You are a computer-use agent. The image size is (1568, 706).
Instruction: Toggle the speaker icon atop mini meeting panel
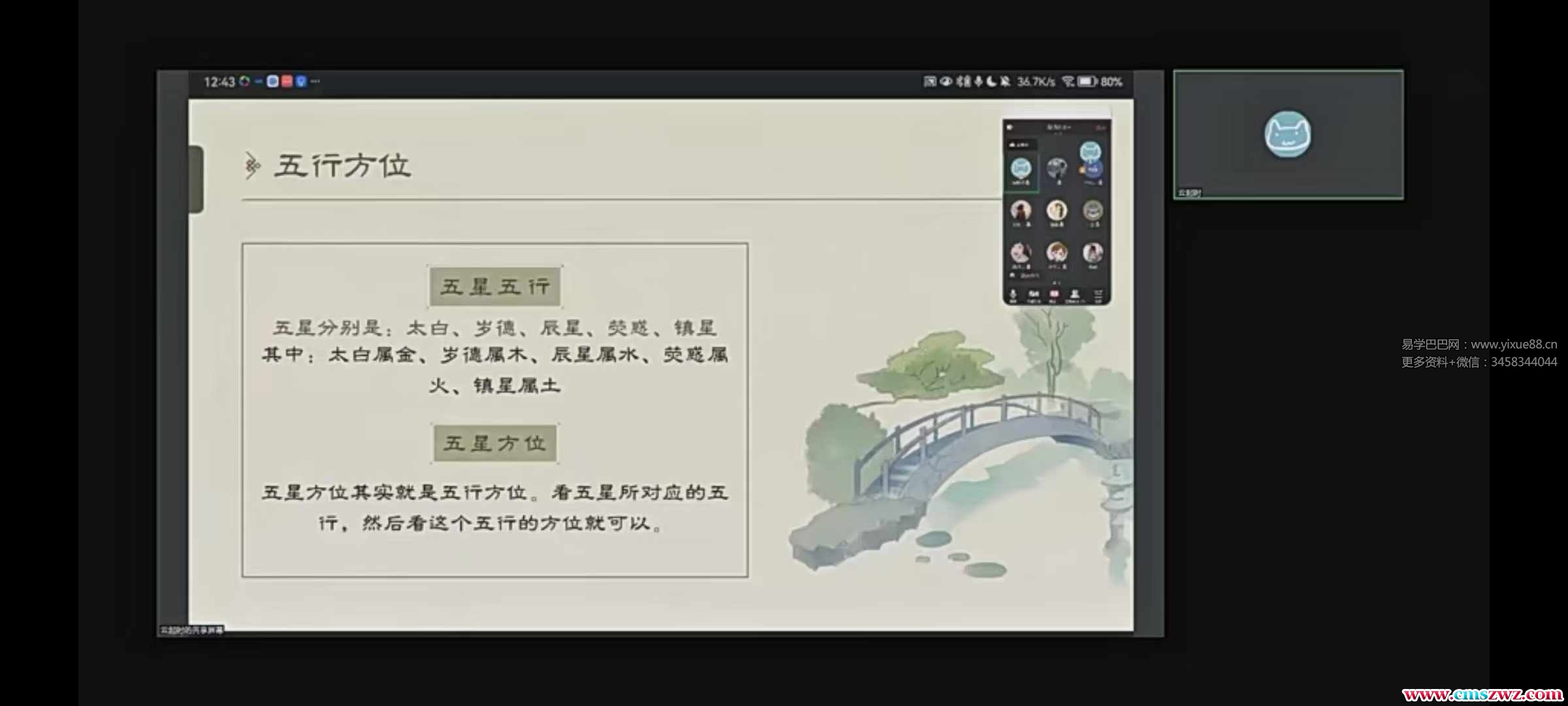point(1010,127)
